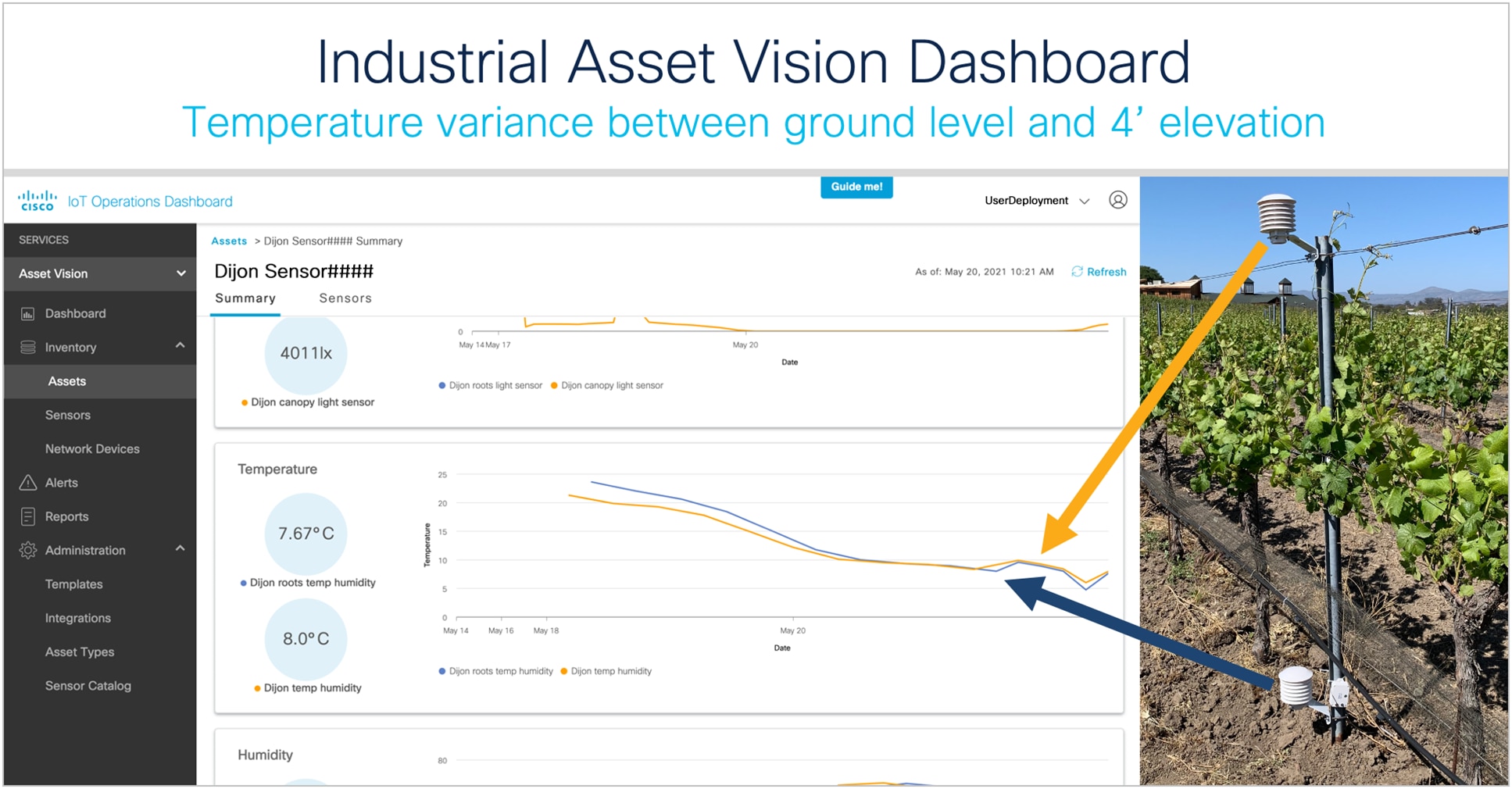
Task: Click the May 18 label on temperature chart
Action: click(546, 630)
